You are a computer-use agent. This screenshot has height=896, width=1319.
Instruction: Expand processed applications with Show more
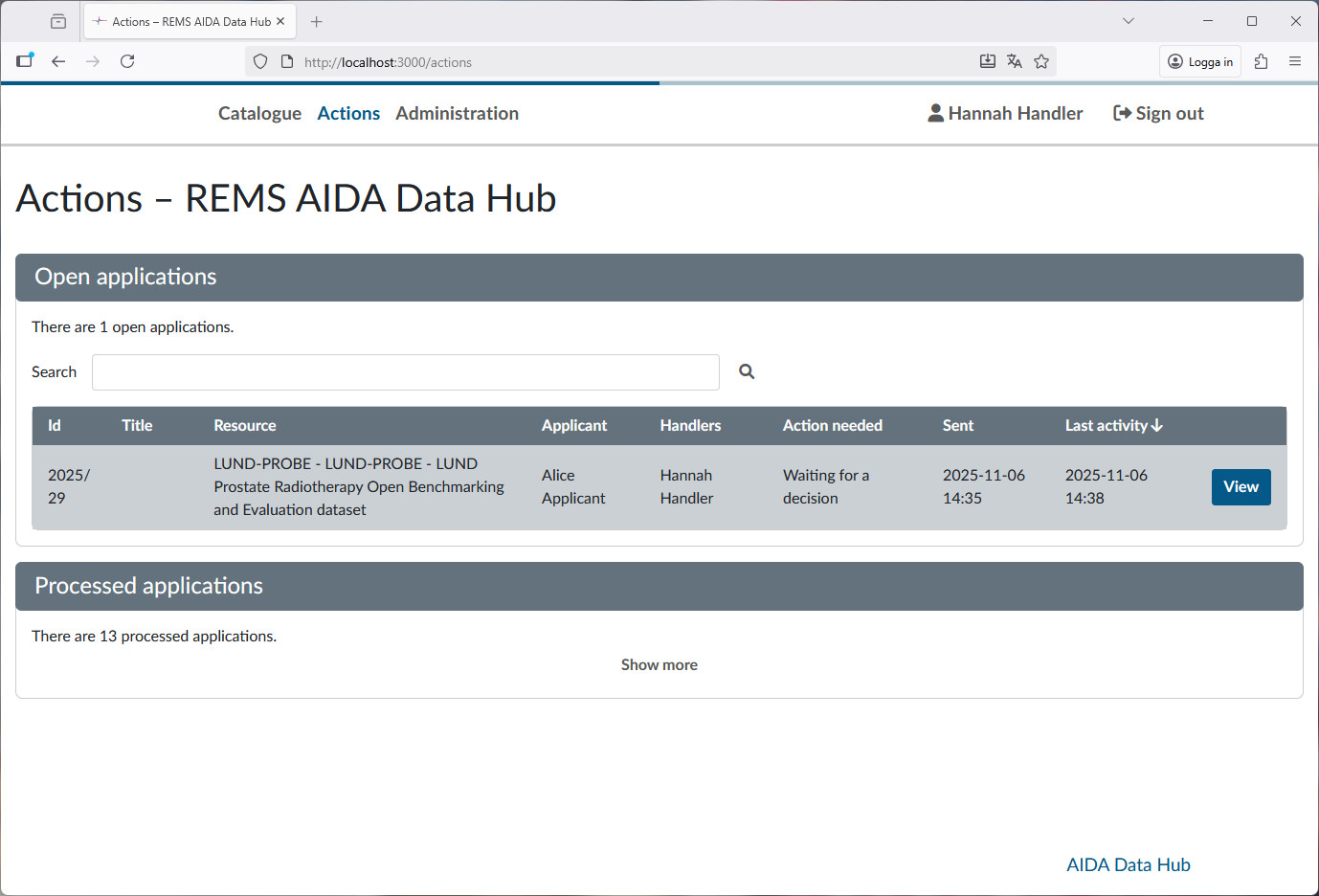[659, 664]
